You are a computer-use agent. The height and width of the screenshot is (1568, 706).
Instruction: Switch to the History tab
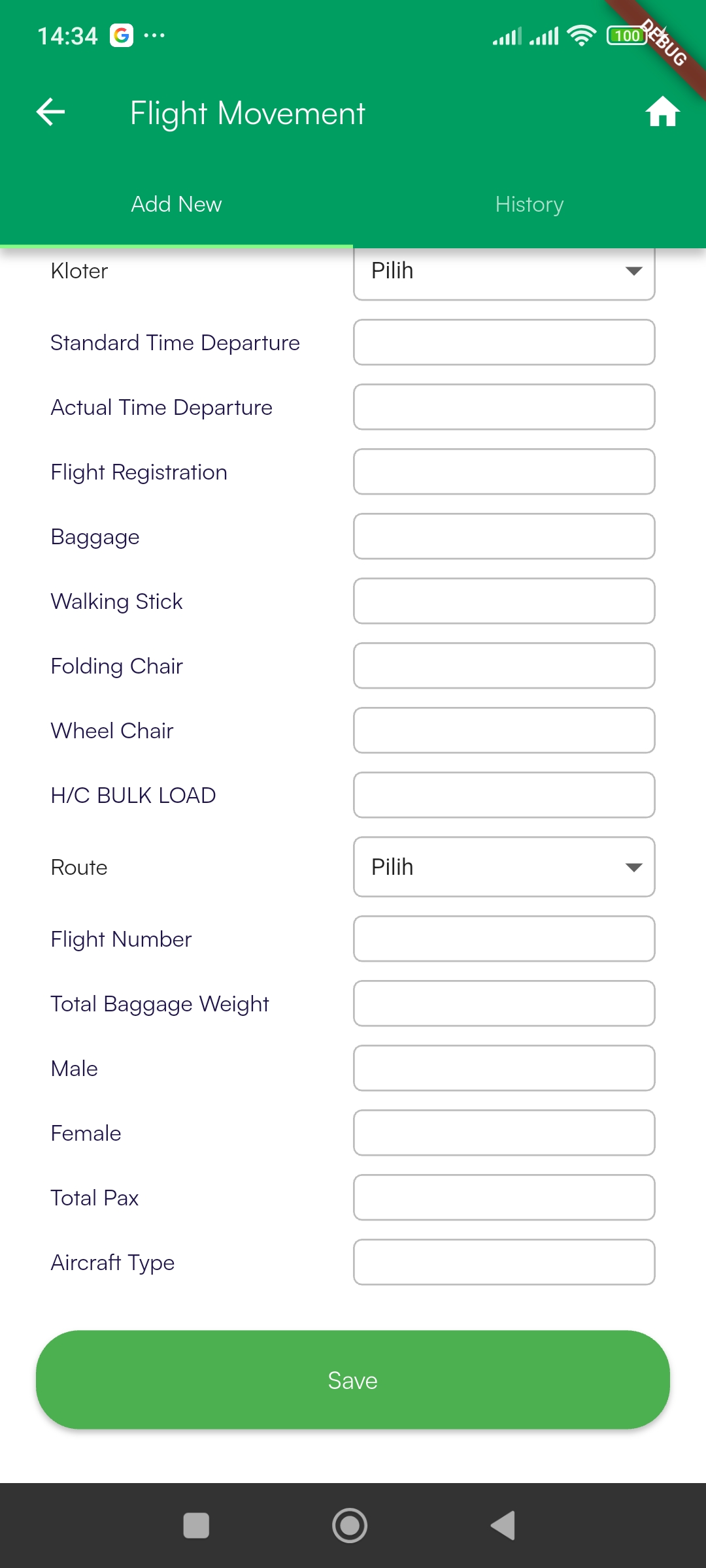(529, 204)
